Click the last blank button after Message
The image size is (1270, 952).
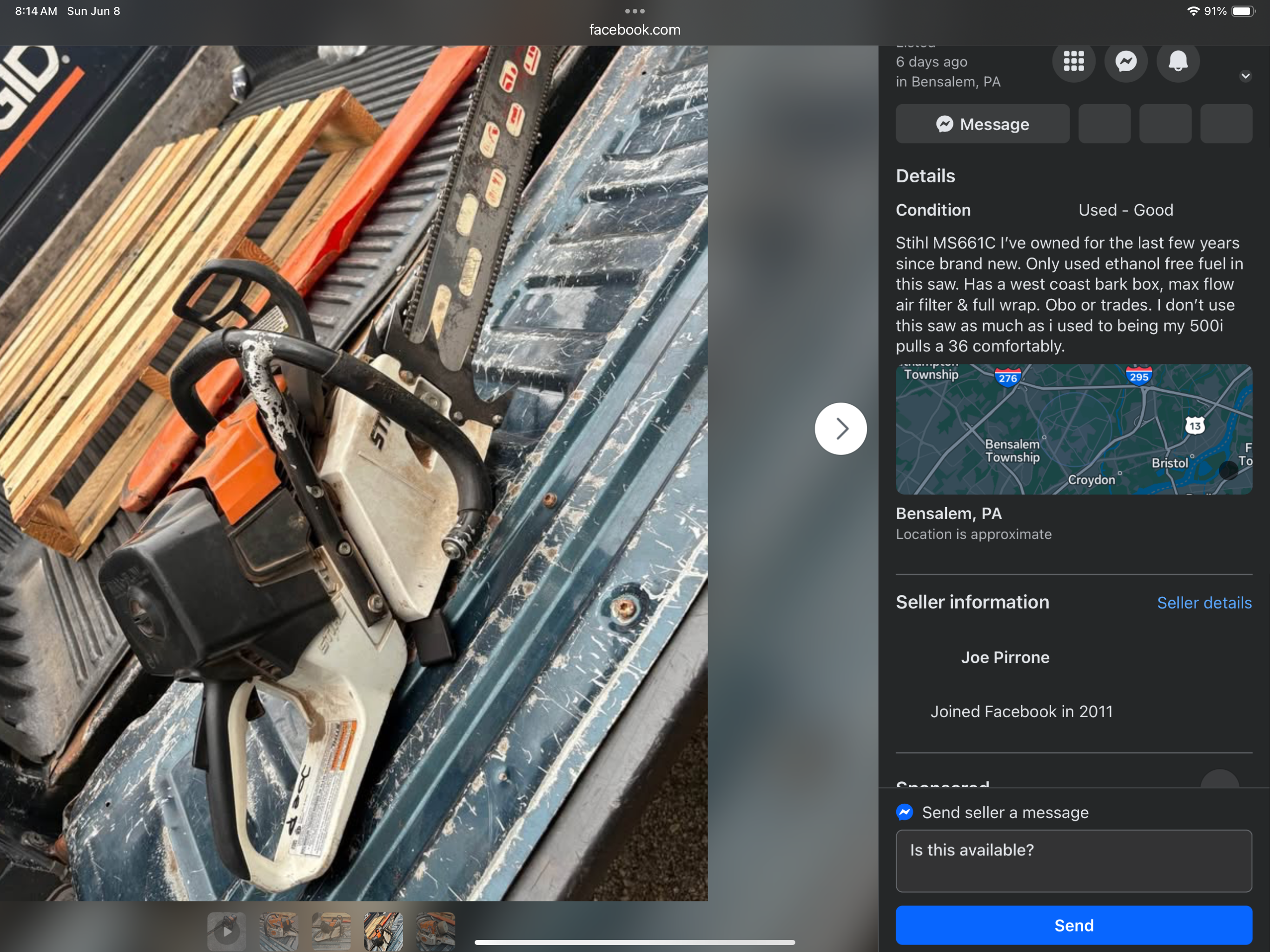pyautogui.click(x=1226, y=124)
